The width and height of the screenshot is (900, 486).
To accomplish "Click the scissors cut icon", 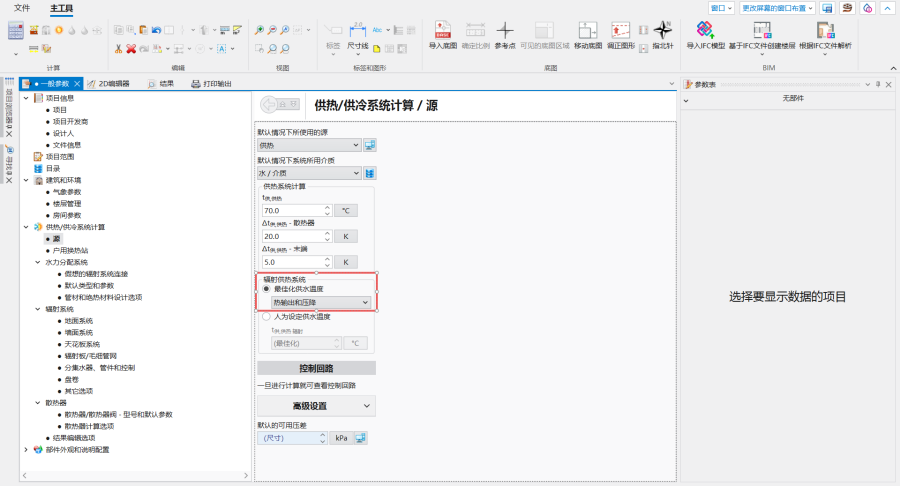I will coord(118,48).
